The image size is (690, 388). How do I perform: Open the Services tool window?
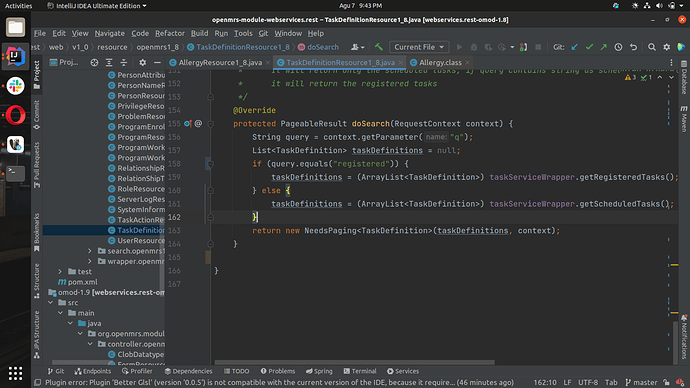403,371
